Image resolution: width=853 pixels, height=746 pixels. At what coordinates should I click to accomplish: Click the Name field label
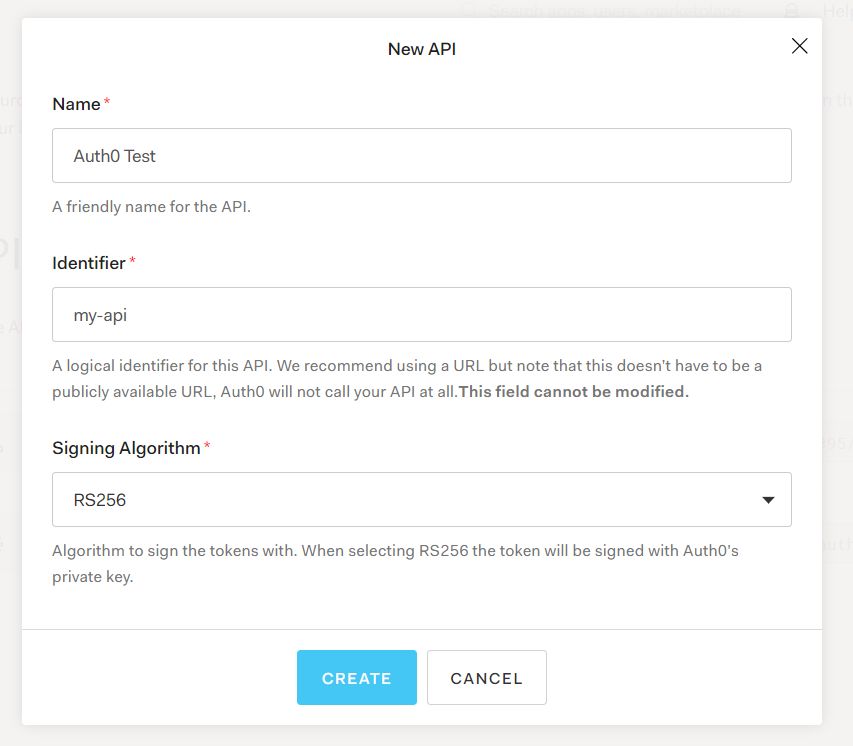pyautogui.click(x=76, y=104)
